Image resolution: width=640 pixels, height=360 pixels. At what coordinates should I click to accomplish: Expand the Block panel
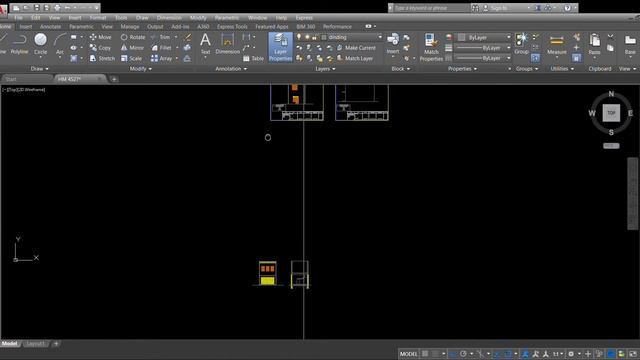click(400, 69)
